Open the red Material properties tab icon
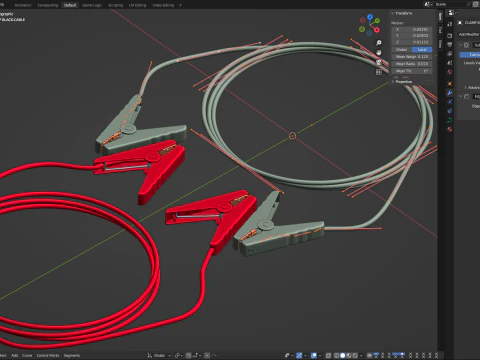This screenshot has width=480, height=360. 450,129
